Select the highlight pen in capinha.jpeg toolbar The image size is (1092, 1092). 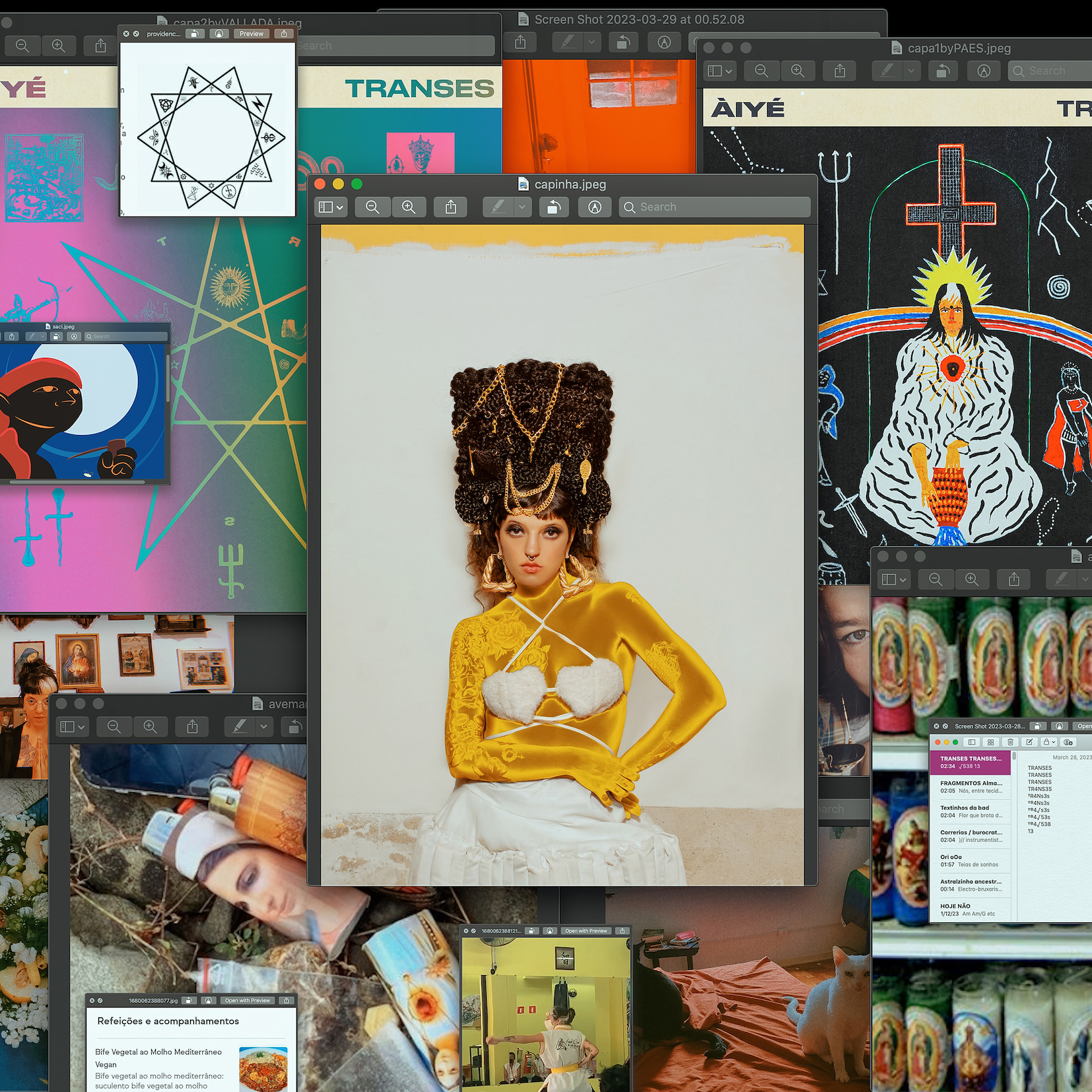pyautogui.click(x=498, y=207)
